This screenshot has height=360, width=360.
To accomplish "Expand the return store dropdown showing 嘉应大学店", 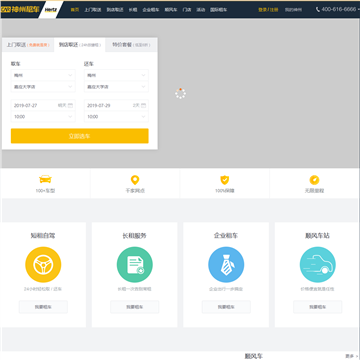I will click(116, 87).
